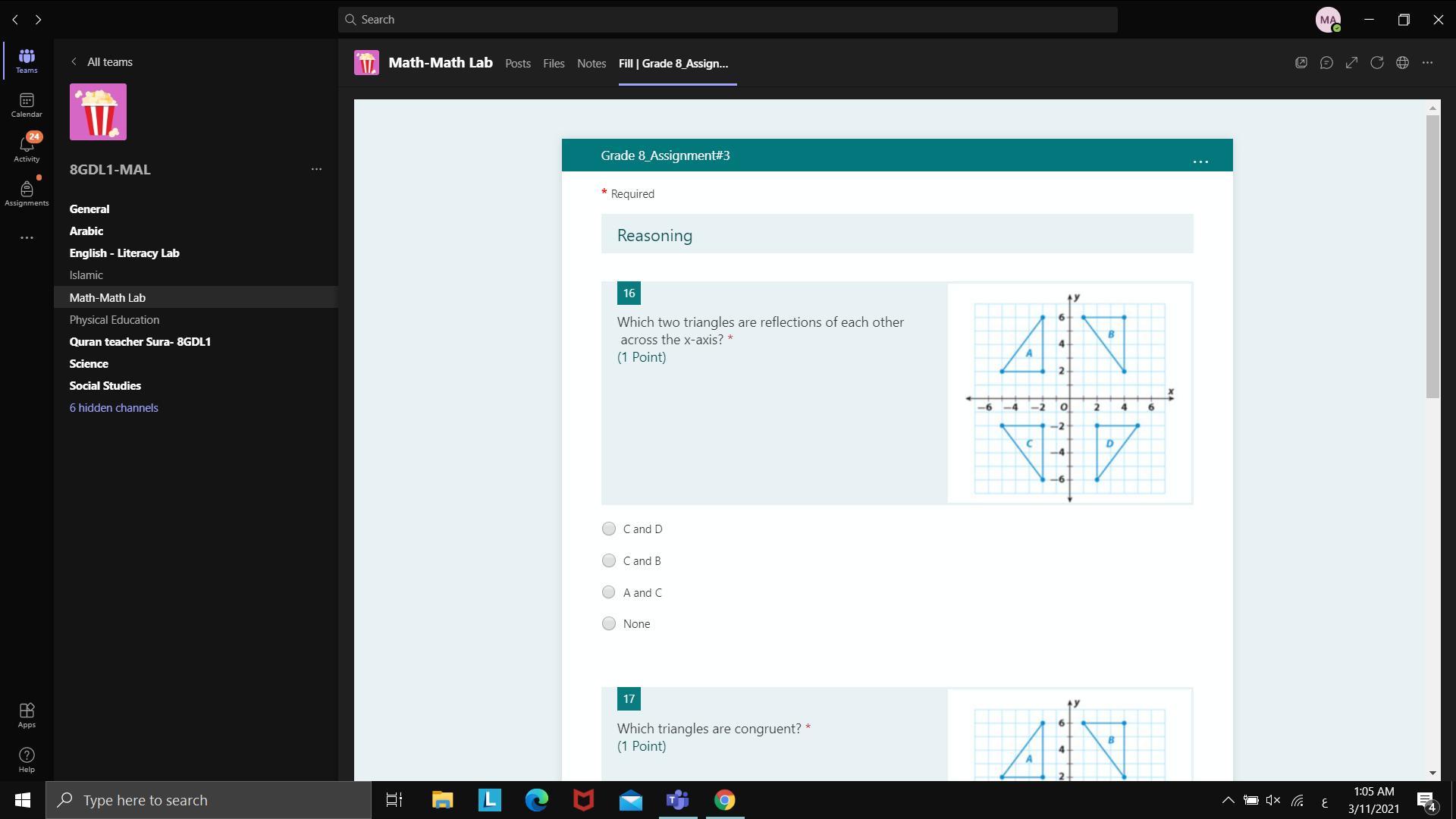Open Assignments in the left rail
1456x819 pixels.
pos(27,193)
